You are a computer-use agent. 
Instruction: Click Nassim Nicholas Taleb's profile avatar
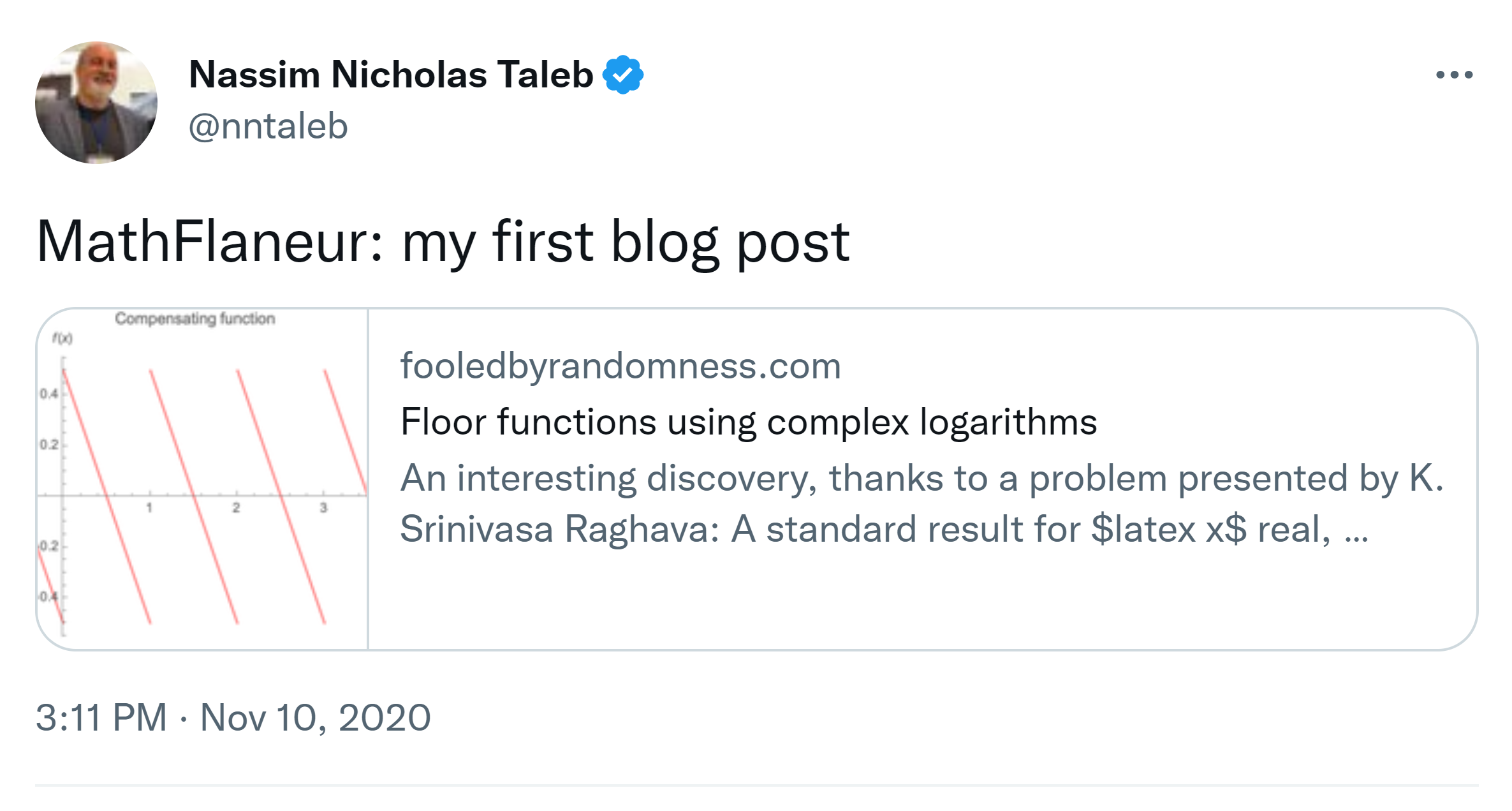[x=96, y=103]
